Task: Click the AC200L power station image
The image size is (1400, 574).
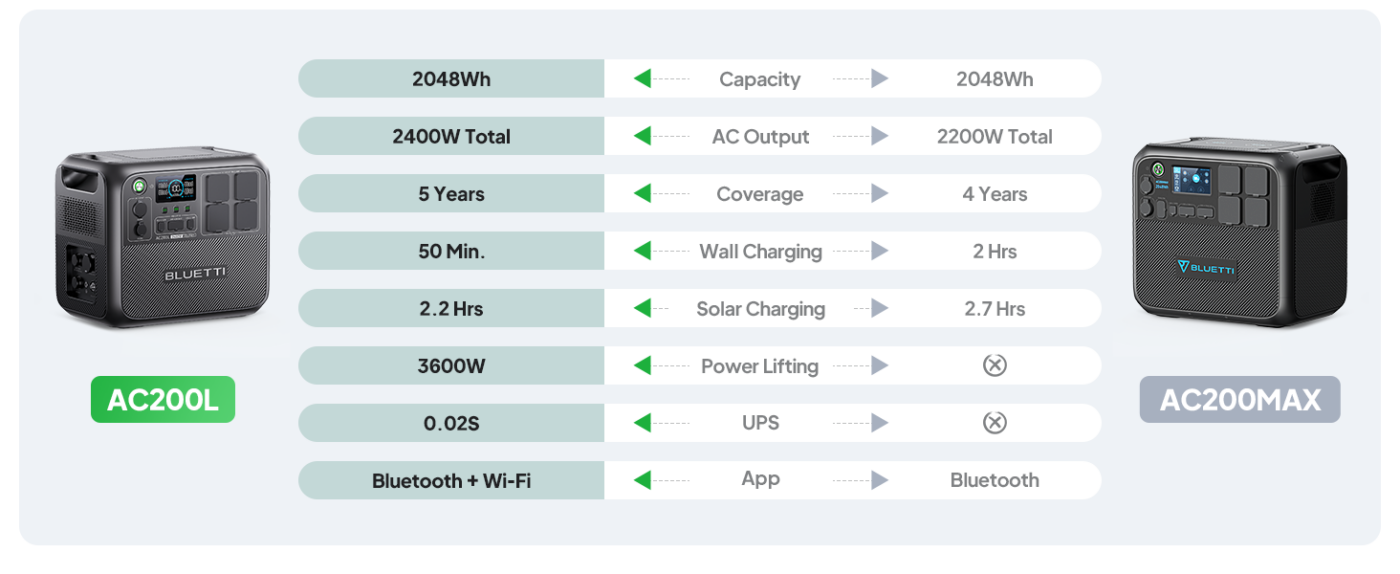Action: click(x=162, y=238)
